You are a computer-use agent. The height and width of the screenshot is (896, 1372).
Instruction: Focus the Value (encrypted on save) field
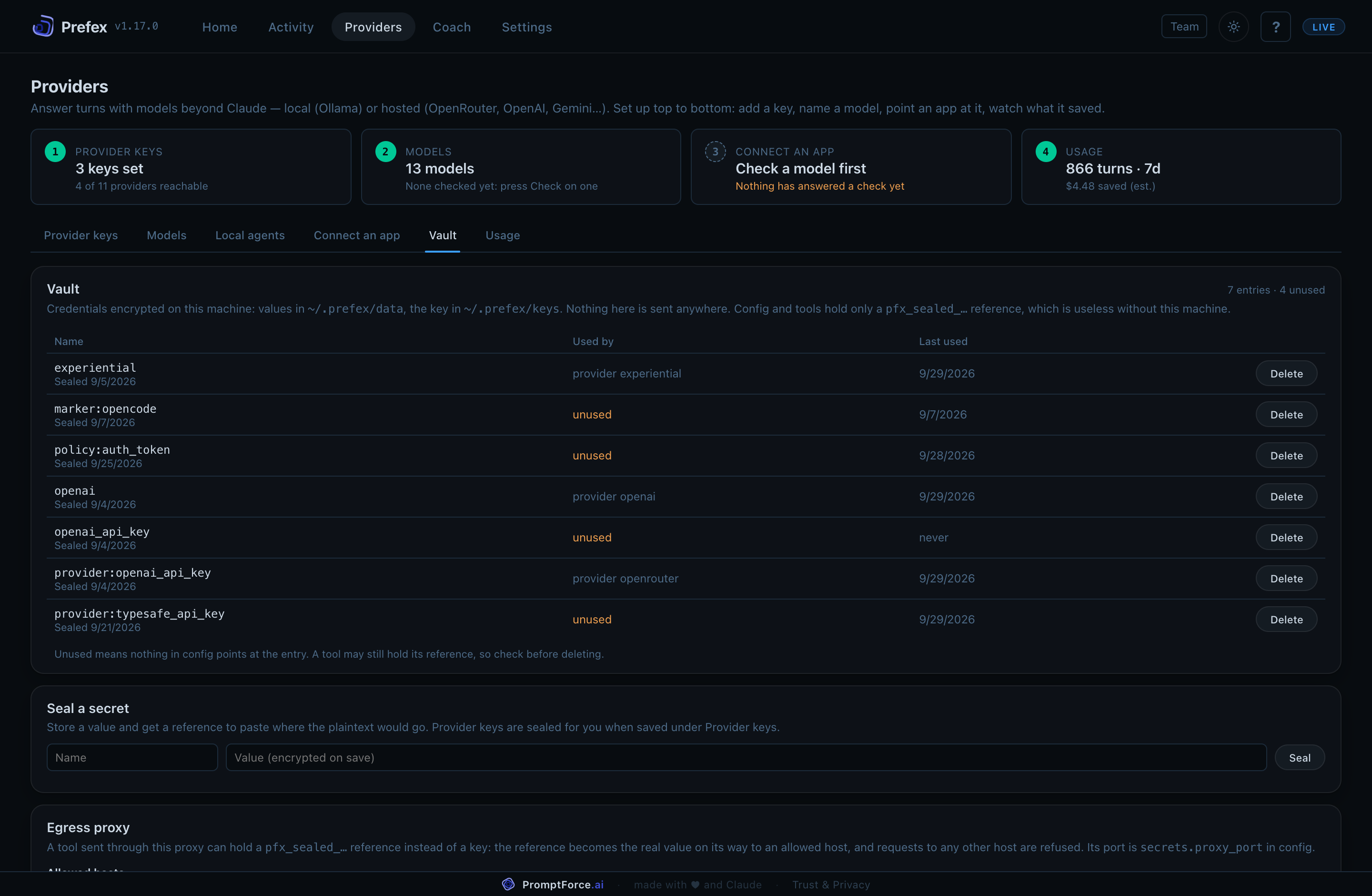tap(746, 757)
